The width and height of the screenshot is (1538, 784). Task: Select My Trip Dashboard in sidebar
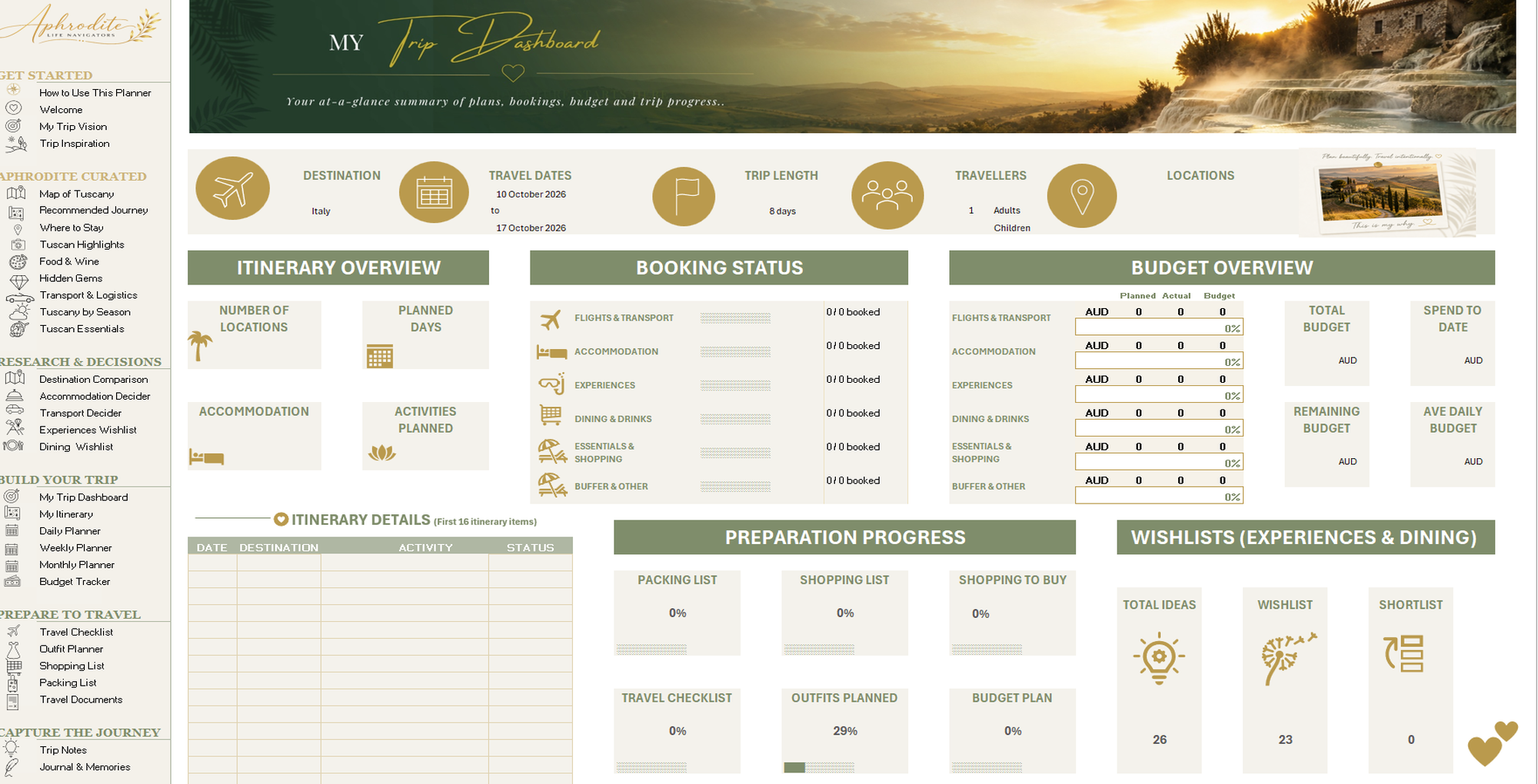[84, 498]
